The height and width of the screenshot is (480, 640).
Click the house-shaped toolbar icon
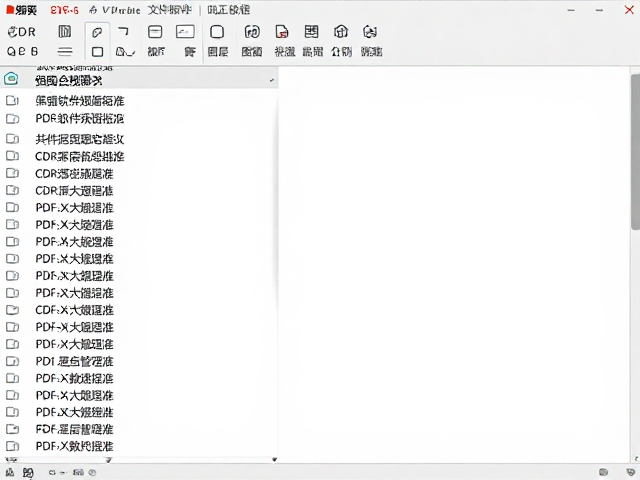coord(341,31)
